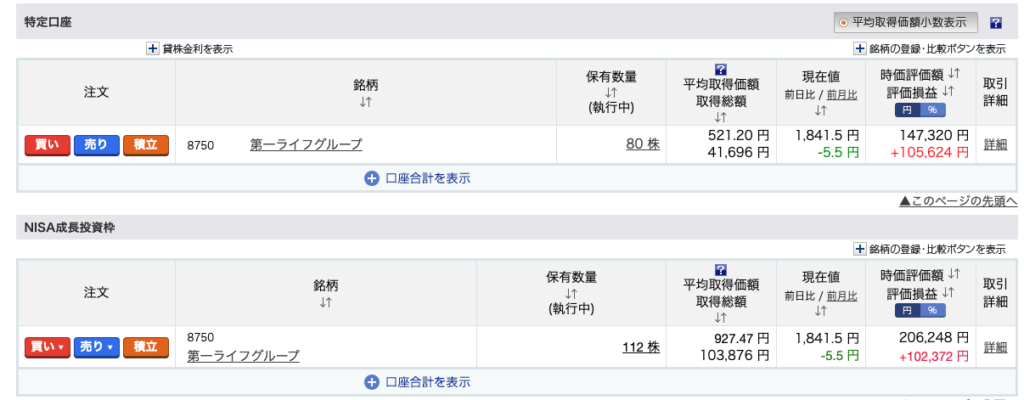Sort NISA table by 時価評価額 arrows
This screenshot has height=400, width=1024.
[x=955, y=273]
